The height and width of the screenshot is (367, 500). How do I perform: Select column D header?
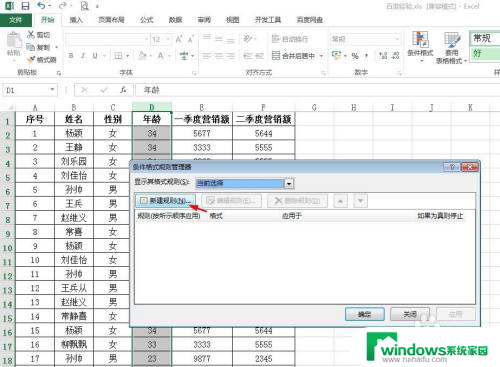tap(152, 107)
